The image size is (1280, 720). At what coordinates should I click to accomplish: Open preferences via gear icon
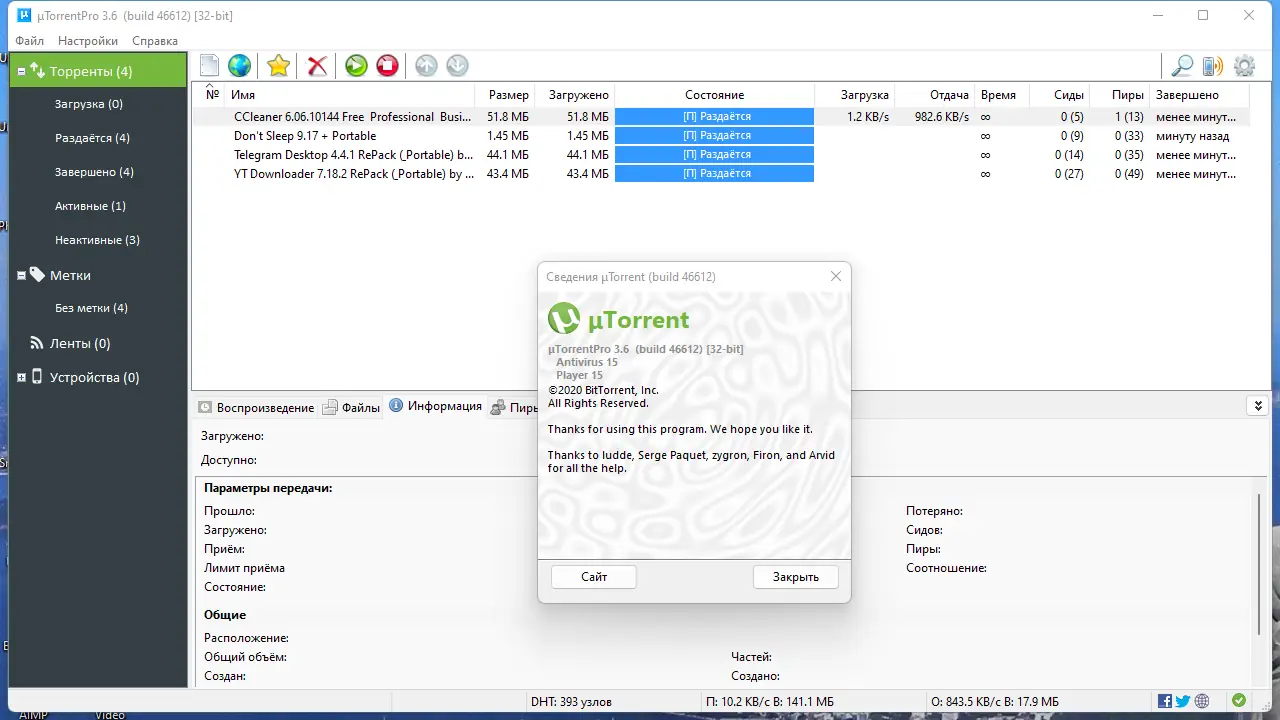tap(1244, 65)
